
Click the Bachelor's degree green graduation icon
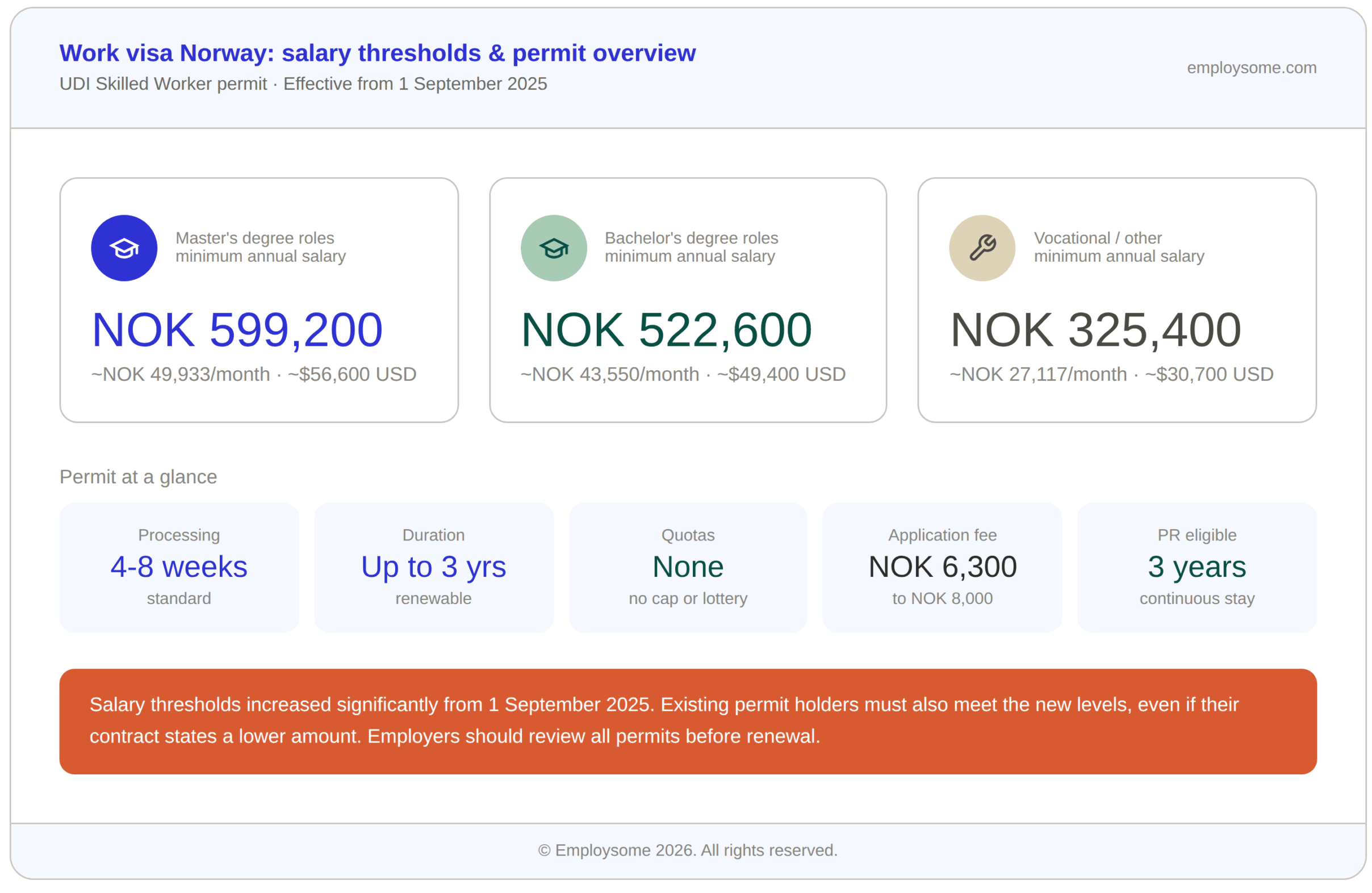[x=554, y=247]
